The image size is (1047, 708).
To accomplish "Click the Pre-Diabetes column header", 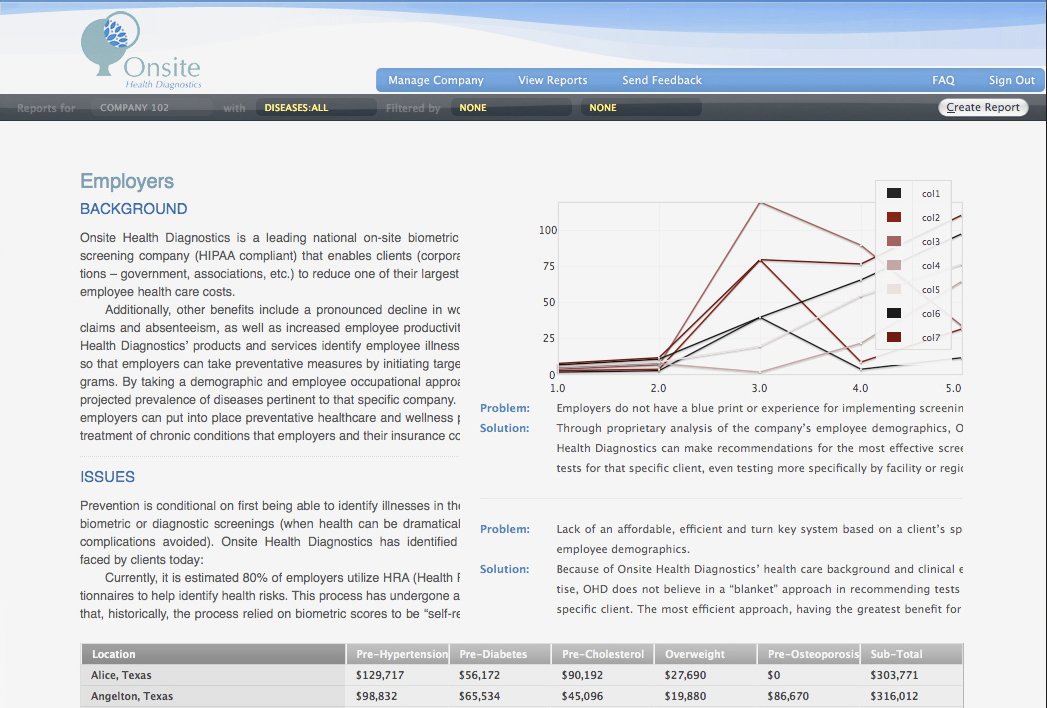I will tap(500, 654).
